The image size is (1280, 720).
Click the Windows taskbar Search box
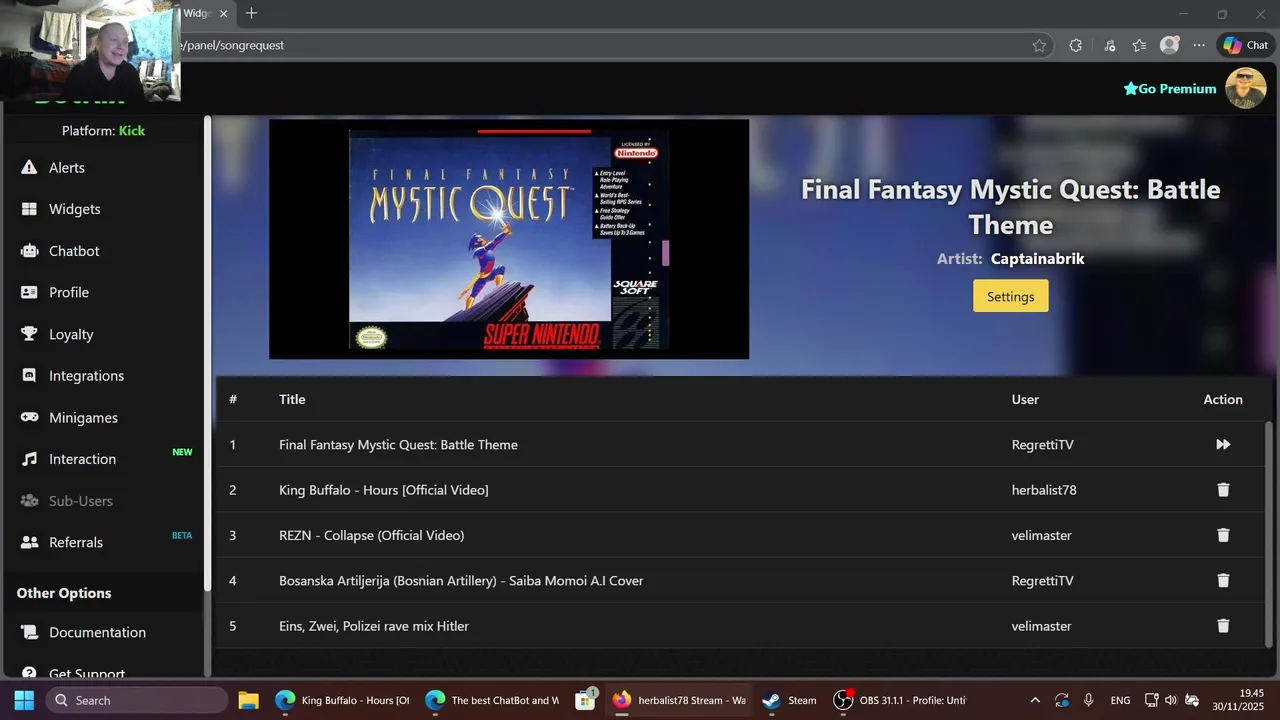click(137, 700)
